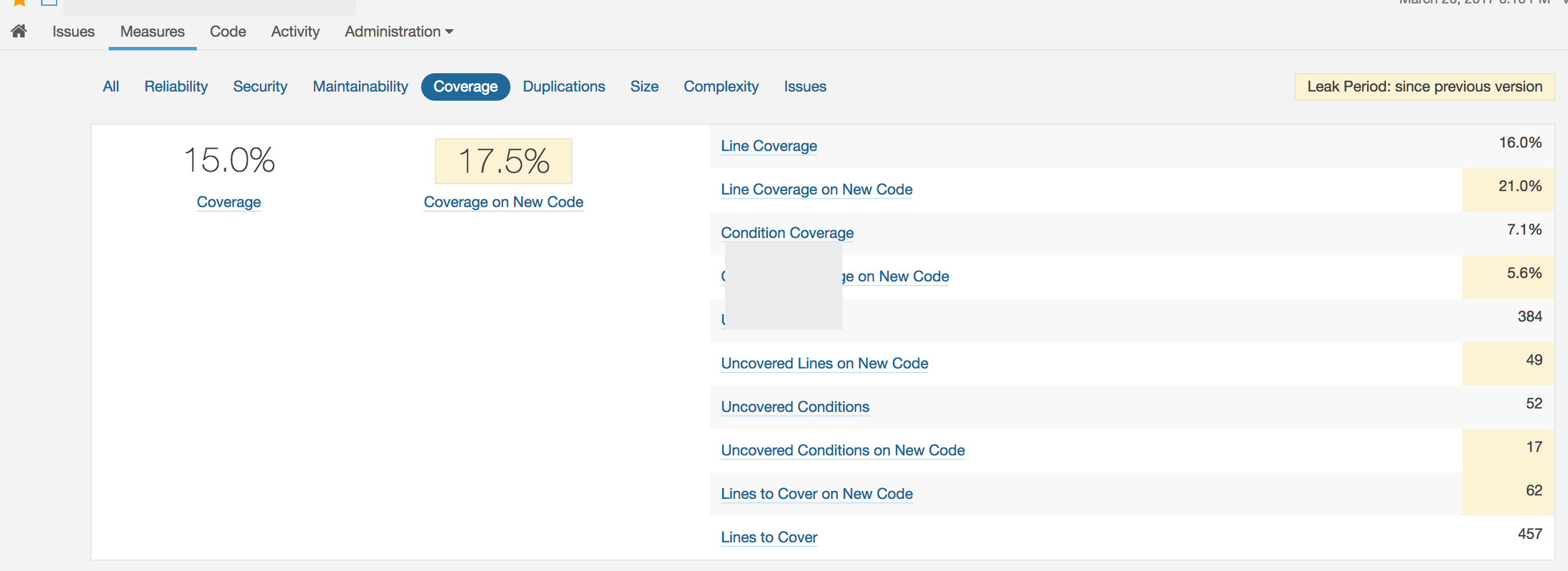Click the 17.5% new code coverage value
The height and width of the screenshot is (571, 1568).
tap(504, 161)
